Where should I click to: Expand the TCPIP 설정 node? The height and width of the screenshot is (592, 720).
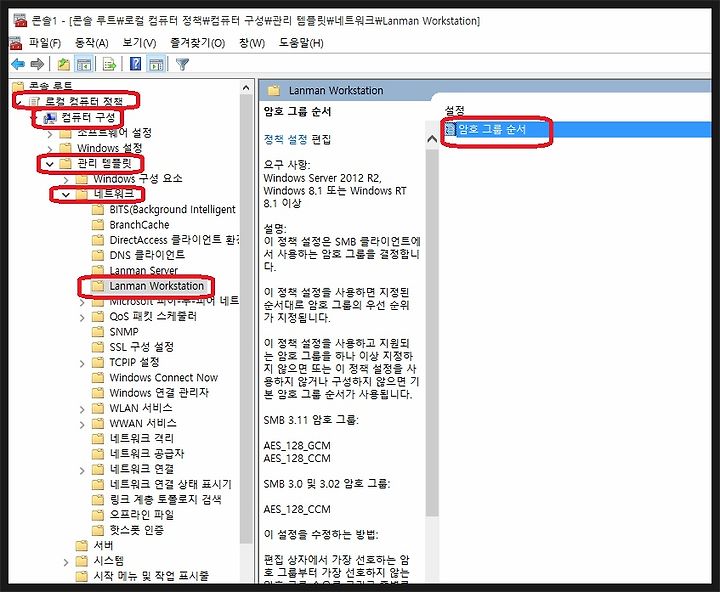pos(82,363)
